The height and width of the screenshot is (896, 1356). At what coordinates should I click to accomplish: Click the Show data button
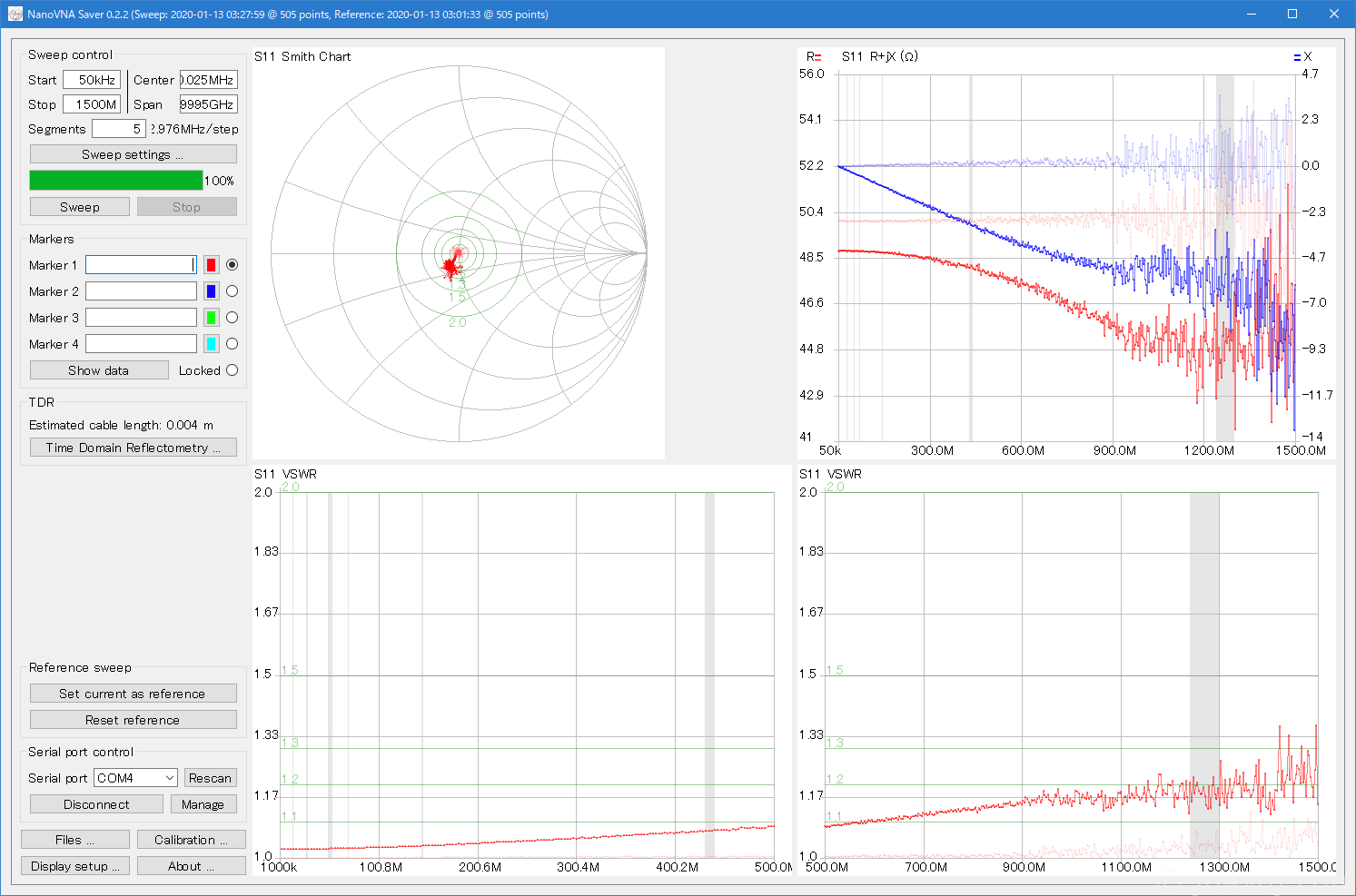tap(99, 370)
